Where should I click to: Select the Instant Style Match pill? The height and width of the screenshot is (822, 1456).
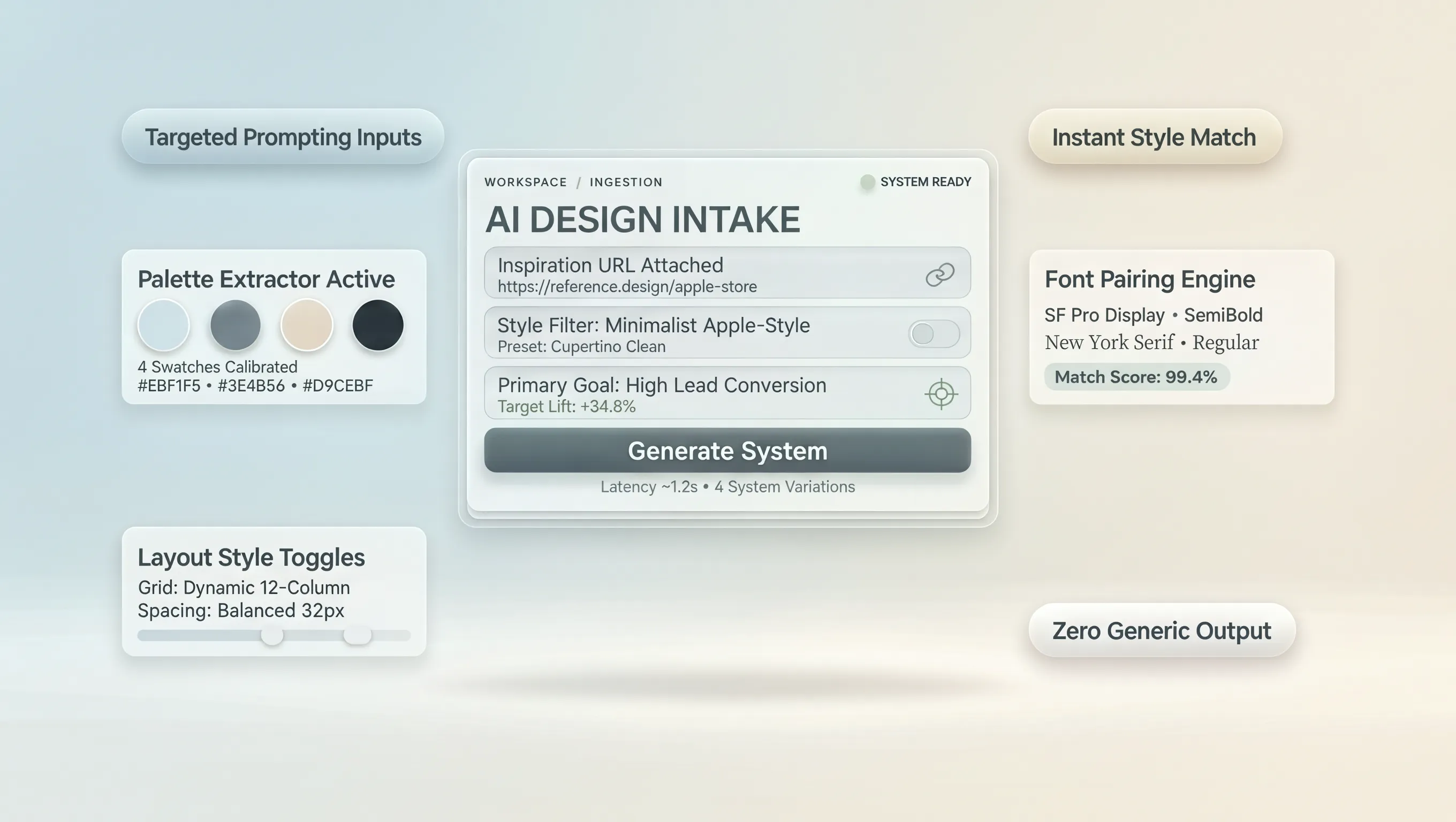coord(1155,136)
